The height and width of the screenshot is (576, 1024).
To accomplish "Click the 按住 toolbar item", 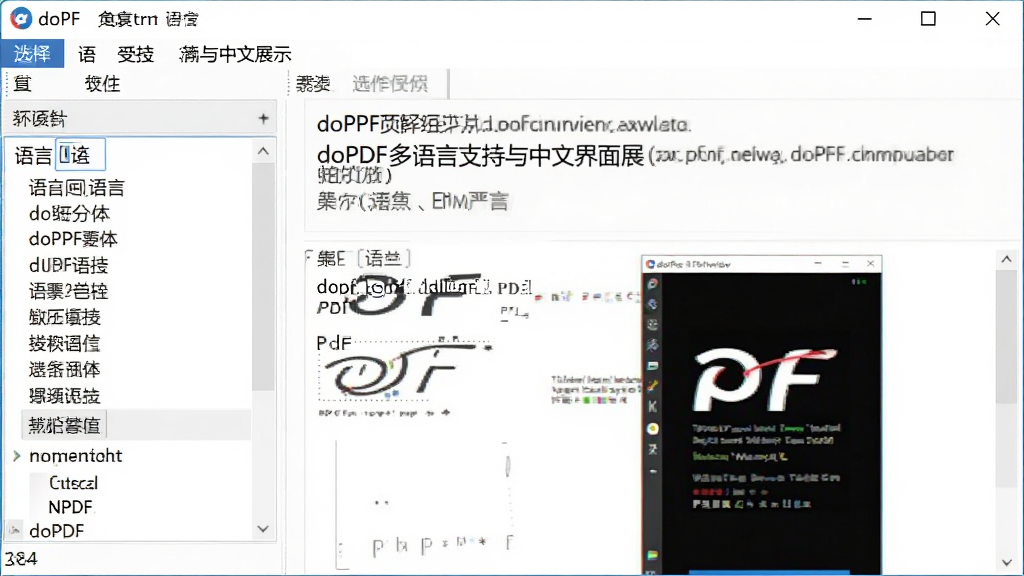I will click(x=103, y=84).
